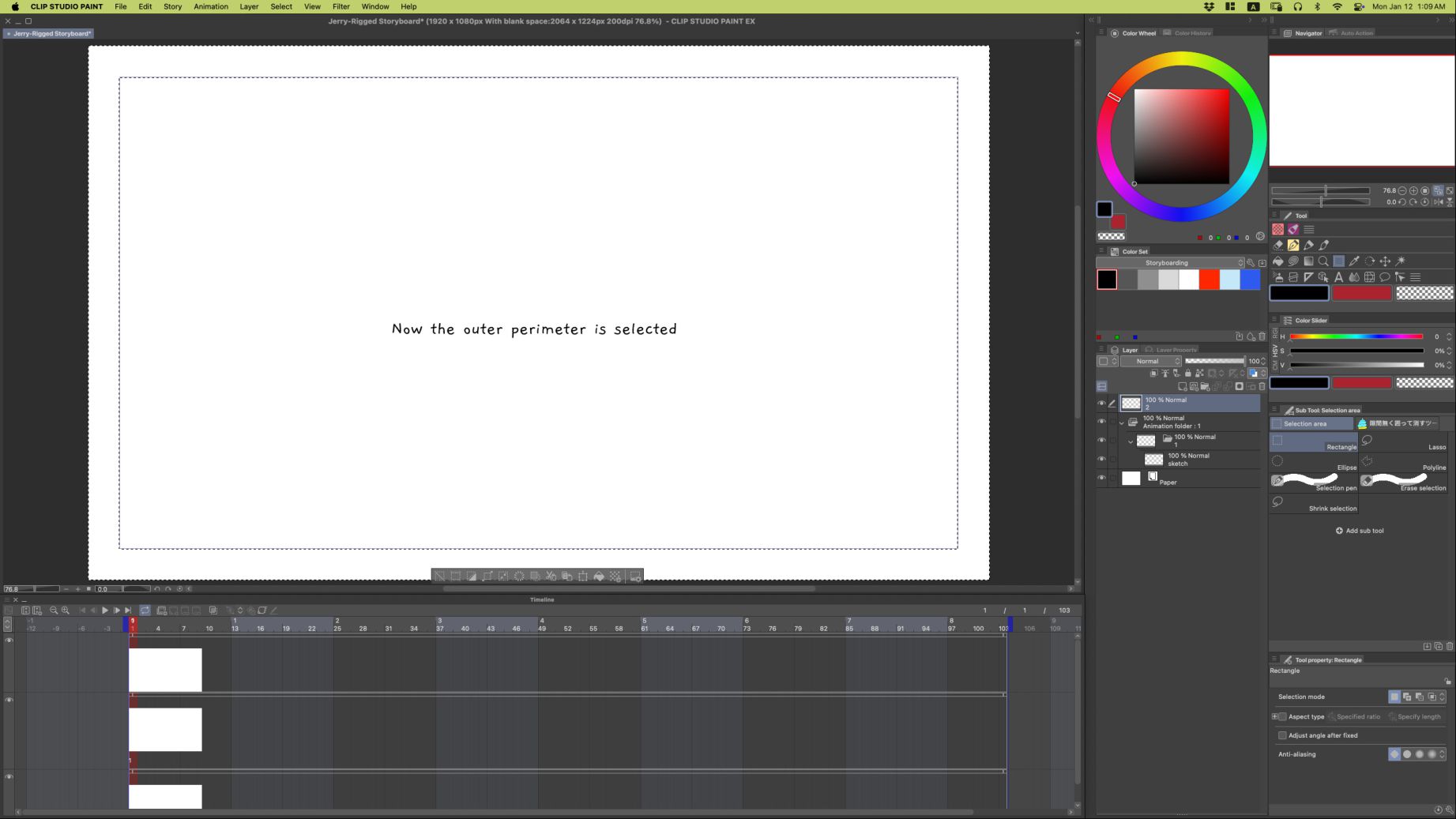
Task: Open the blending mode Normal dropdown
Action: tap(1151, 361)
